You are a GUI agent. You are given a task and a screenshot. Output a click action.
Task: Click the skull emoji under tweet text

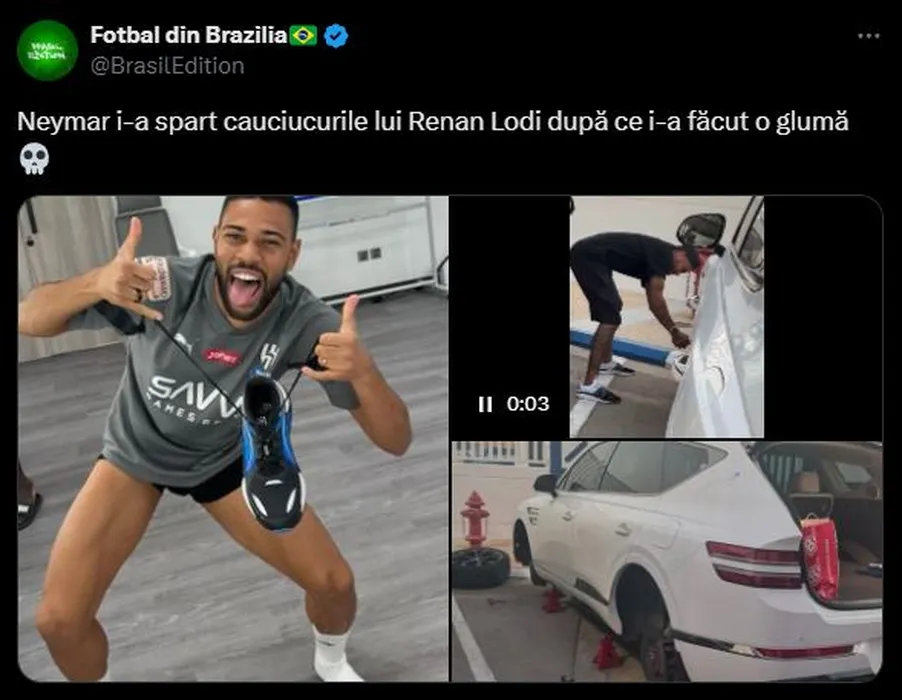pyautogui.click(x=34, y=159)
